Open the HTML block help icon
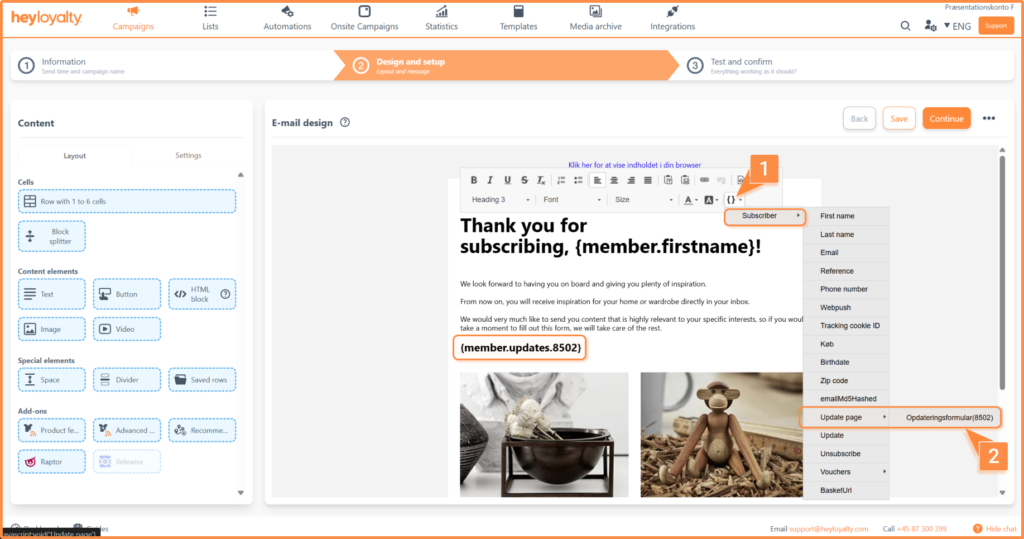The width and height of the screenshot is (1024, 539). pos(225,294)
